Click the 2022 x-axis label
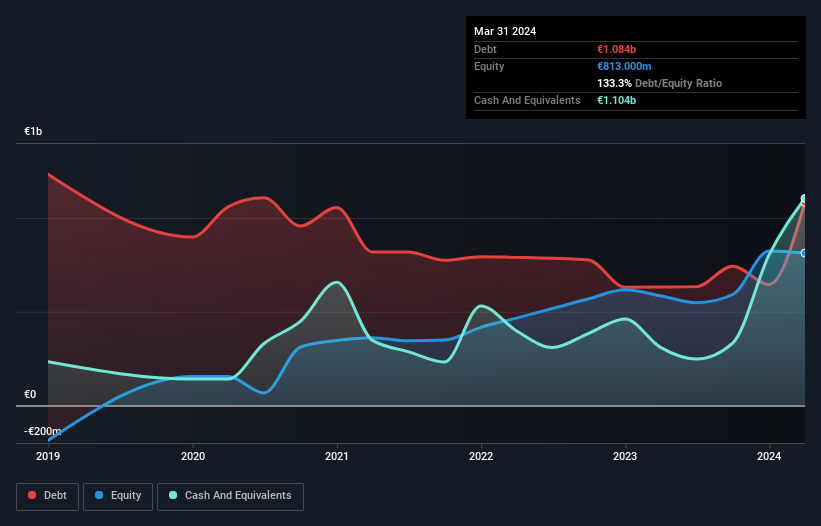The width and height of the screenshot is (821, 526). (x=481, y=456)
